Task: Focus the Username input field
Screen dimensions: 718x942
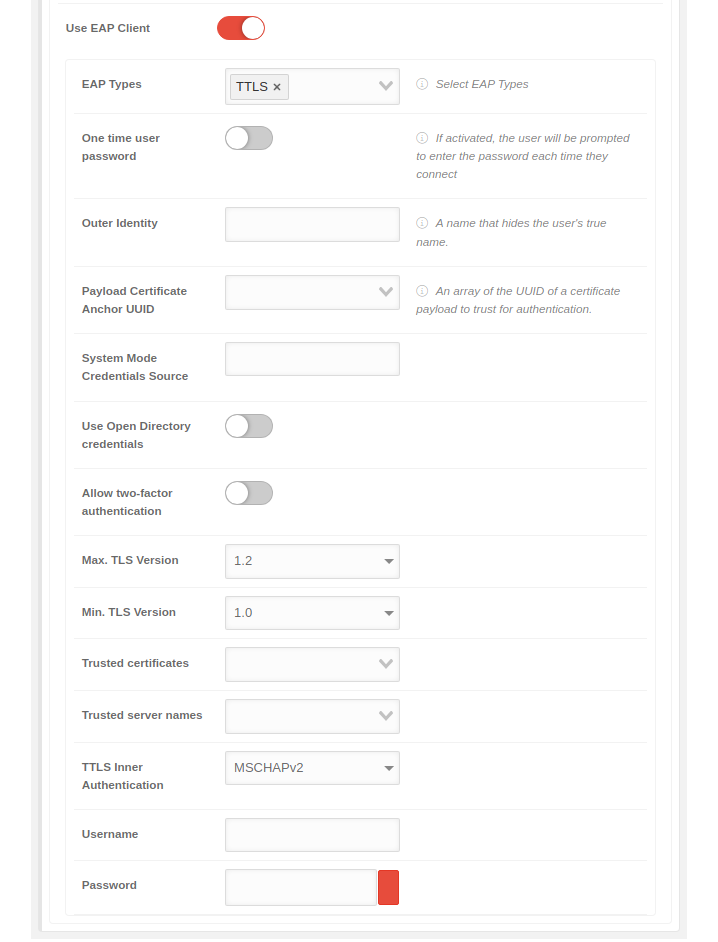Action: [312, 835]
